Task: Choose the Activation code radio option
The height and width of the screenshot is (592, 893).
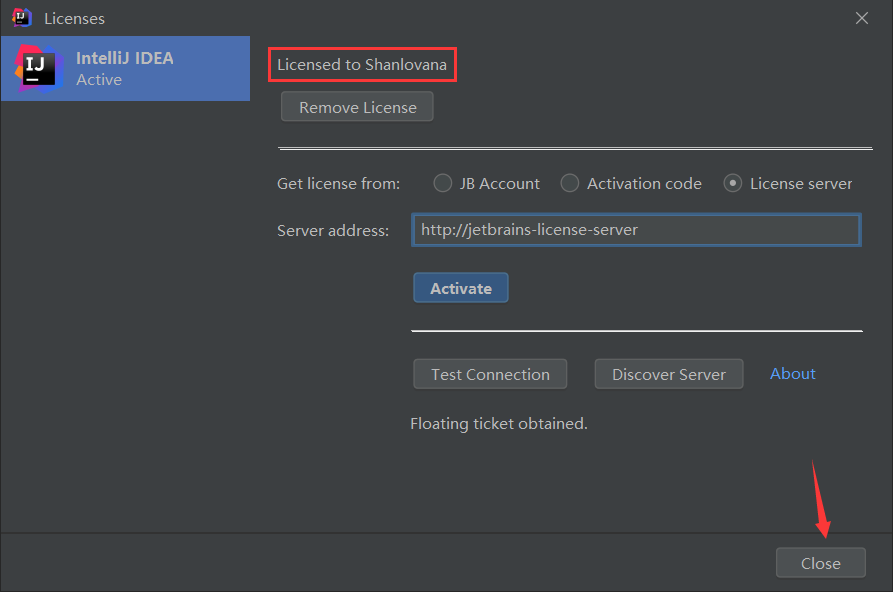Action: pyautogui.click(x=570, y=183)
